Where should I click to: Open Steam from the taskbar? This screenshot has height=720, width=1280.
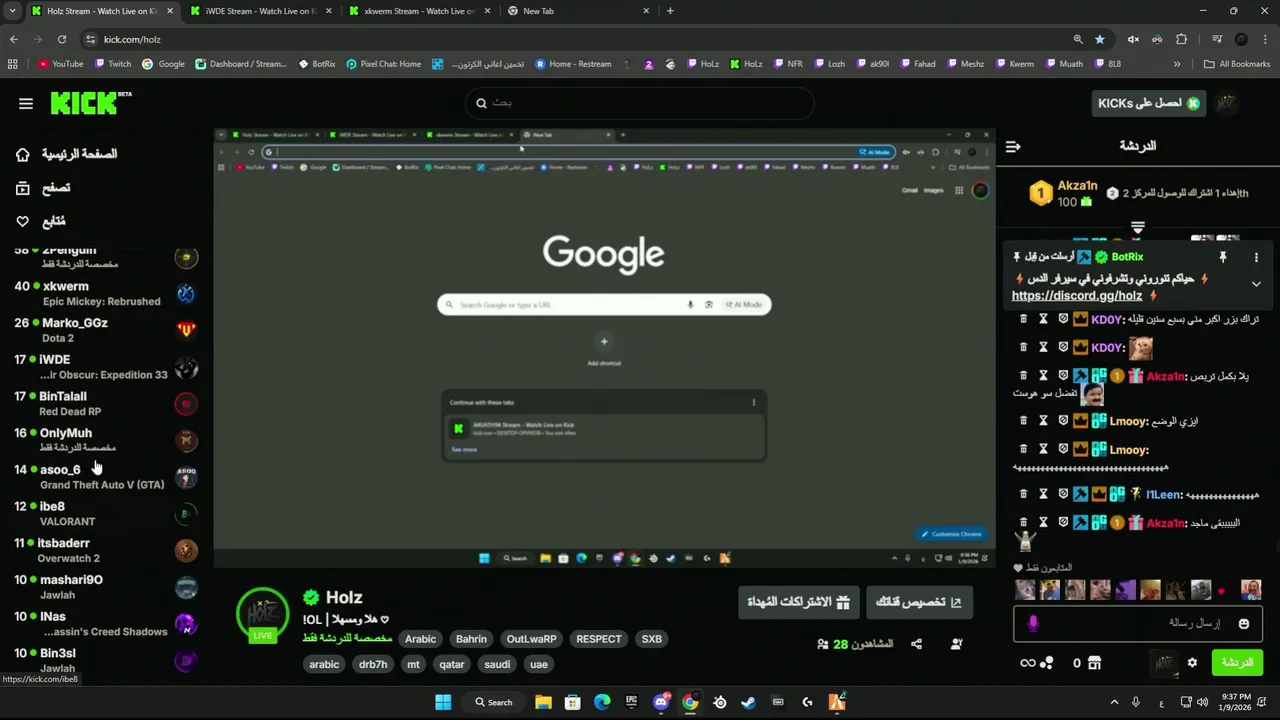[748, 702]
